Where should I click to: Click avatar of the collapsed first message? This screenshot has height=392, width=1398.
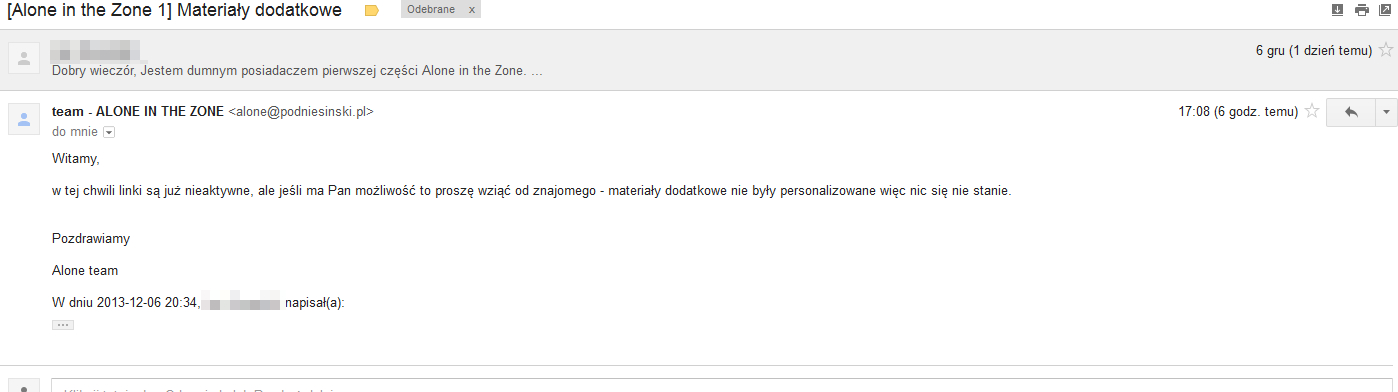coord(23,59)
